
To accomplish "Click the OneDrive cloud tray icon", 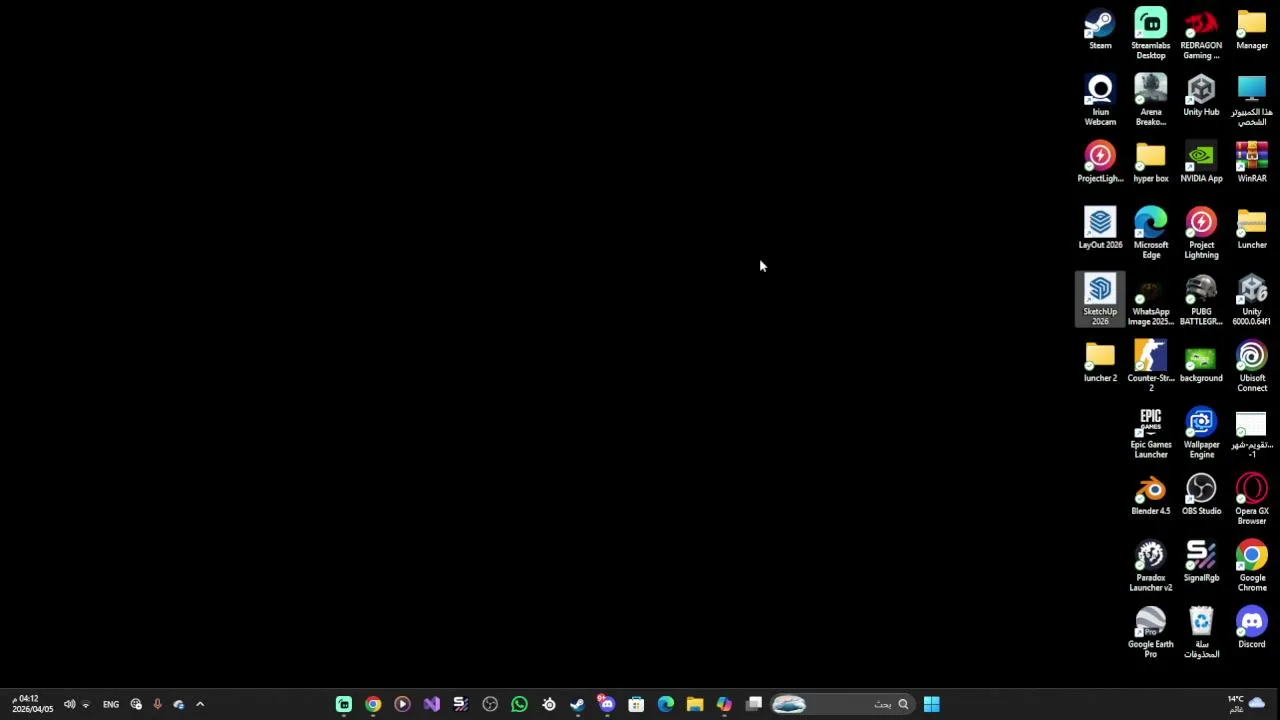I will tap(179, 704).
